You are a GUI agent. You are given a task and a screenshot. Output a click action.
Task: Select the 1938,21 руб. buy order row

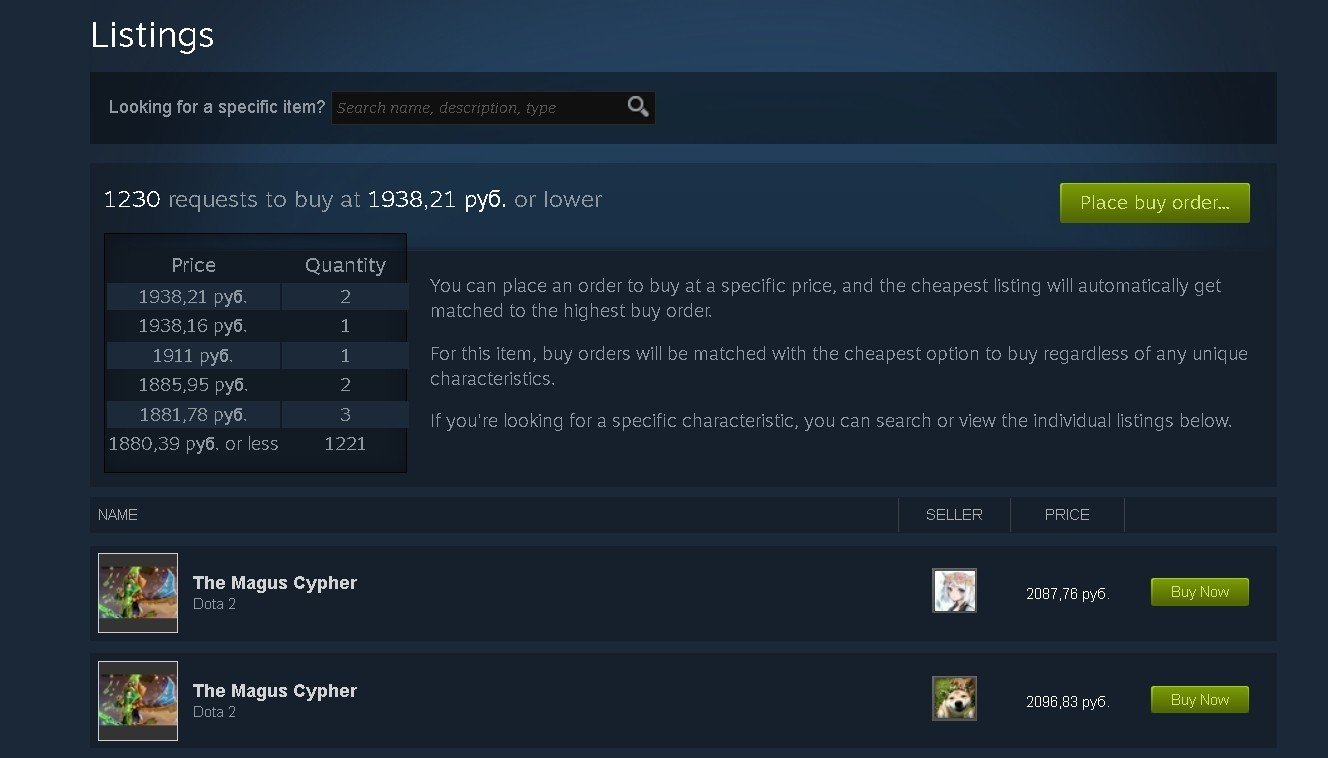coord(257,297)
